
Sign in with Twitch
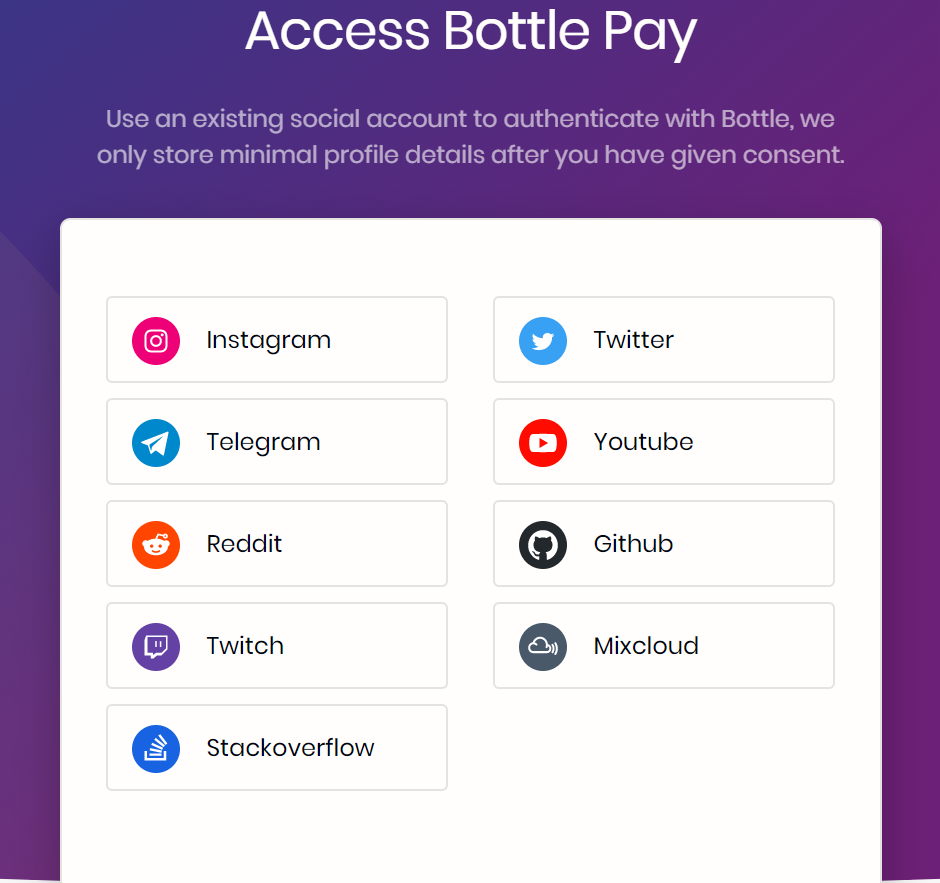tap(276, 646)
